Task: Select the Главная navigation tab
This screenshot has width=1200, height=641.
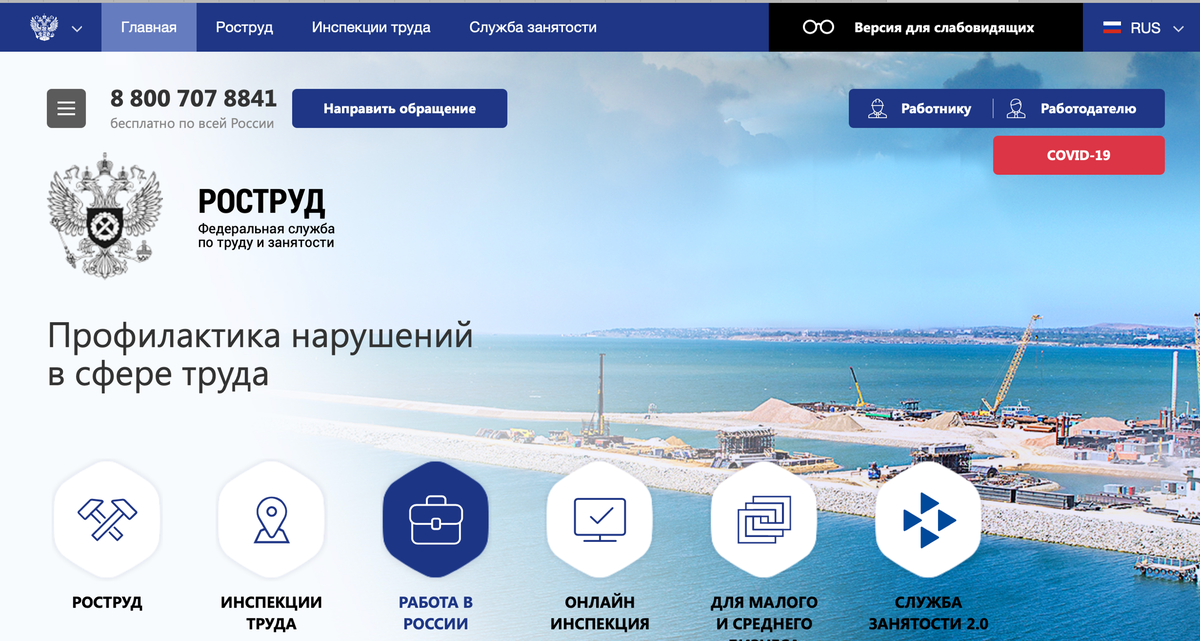Action: click(148, 27)
